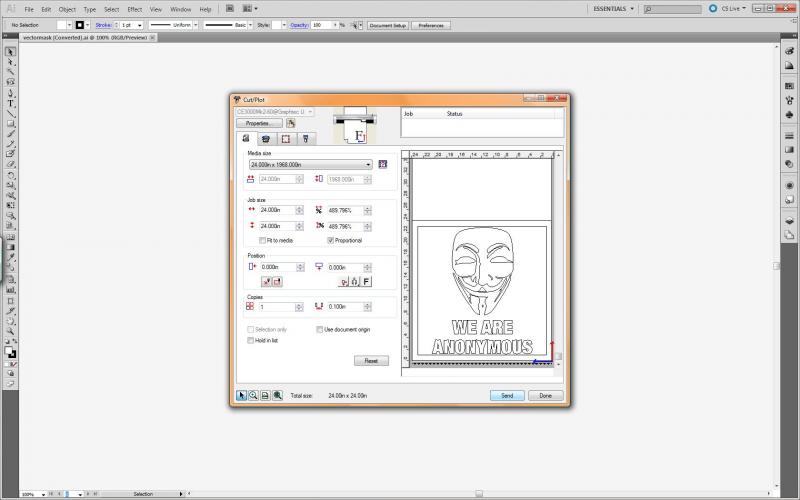Screen dimensions: 800x500
Task: Select the Magic Wand tool
Action: coord(10,72)
